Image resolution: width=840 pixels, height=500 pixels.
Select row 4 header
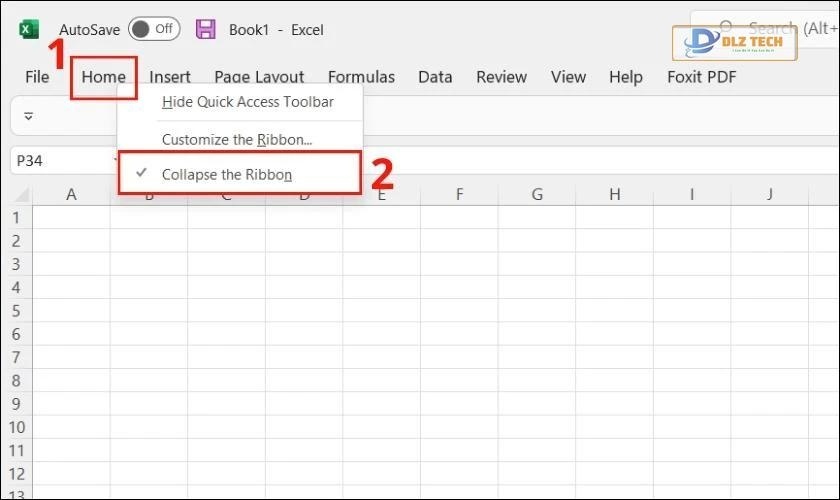16,287
